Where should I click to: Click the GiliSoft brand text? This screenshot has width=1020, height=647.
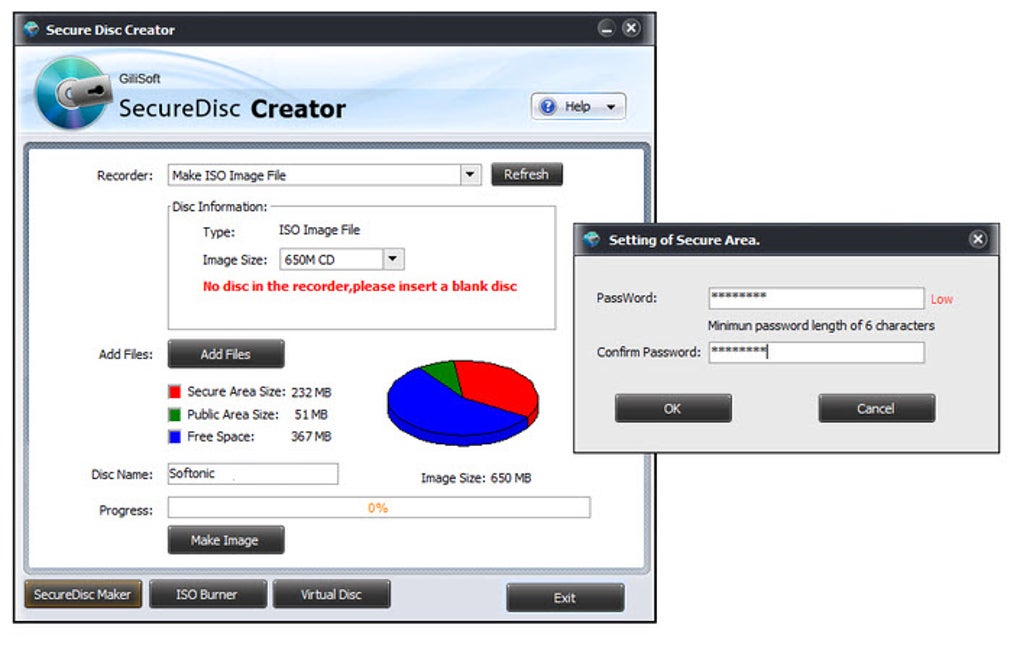[139, 79]
